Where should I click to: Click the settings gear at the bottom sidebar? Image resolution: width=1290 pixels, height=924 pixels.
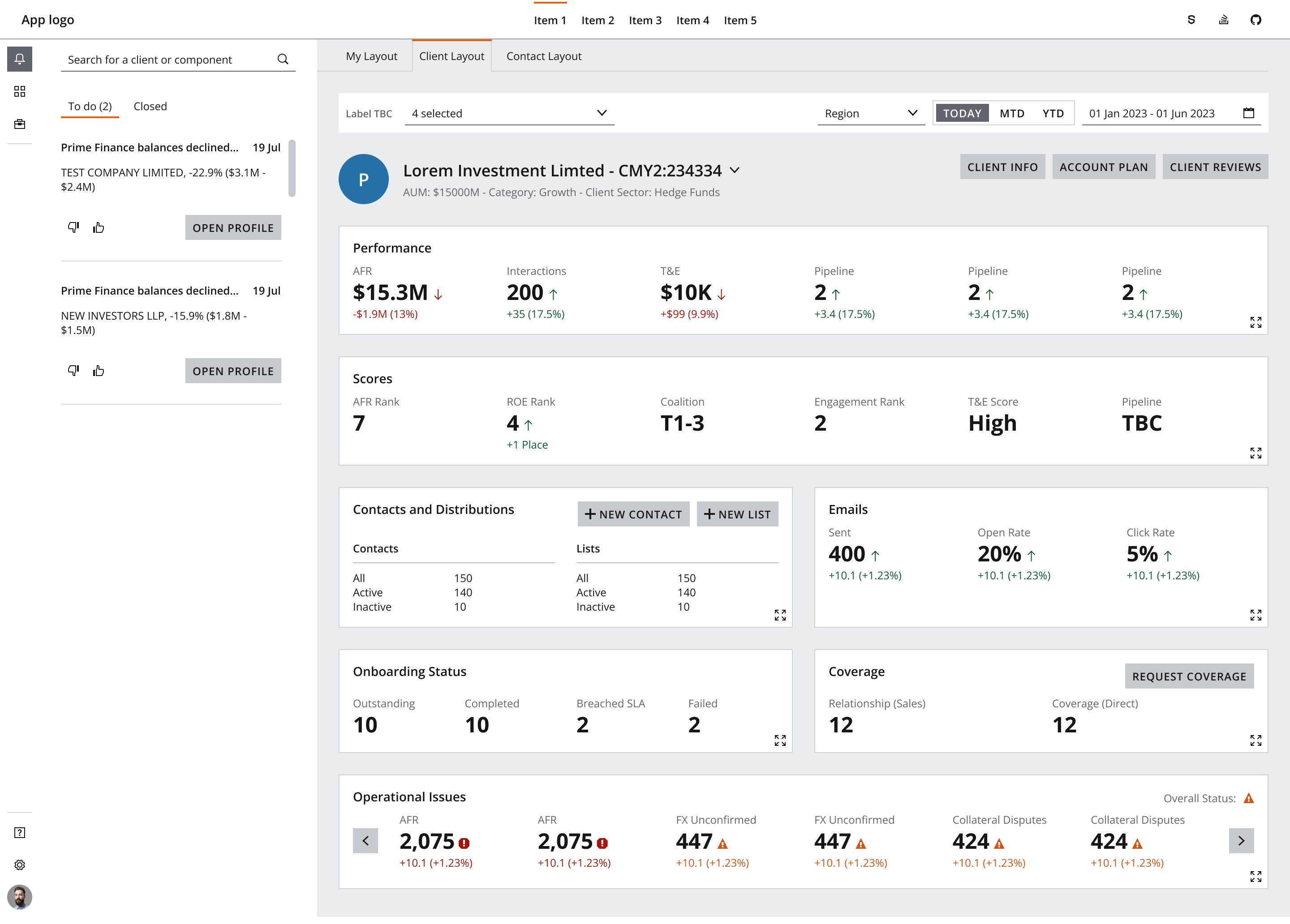[20, 865]
